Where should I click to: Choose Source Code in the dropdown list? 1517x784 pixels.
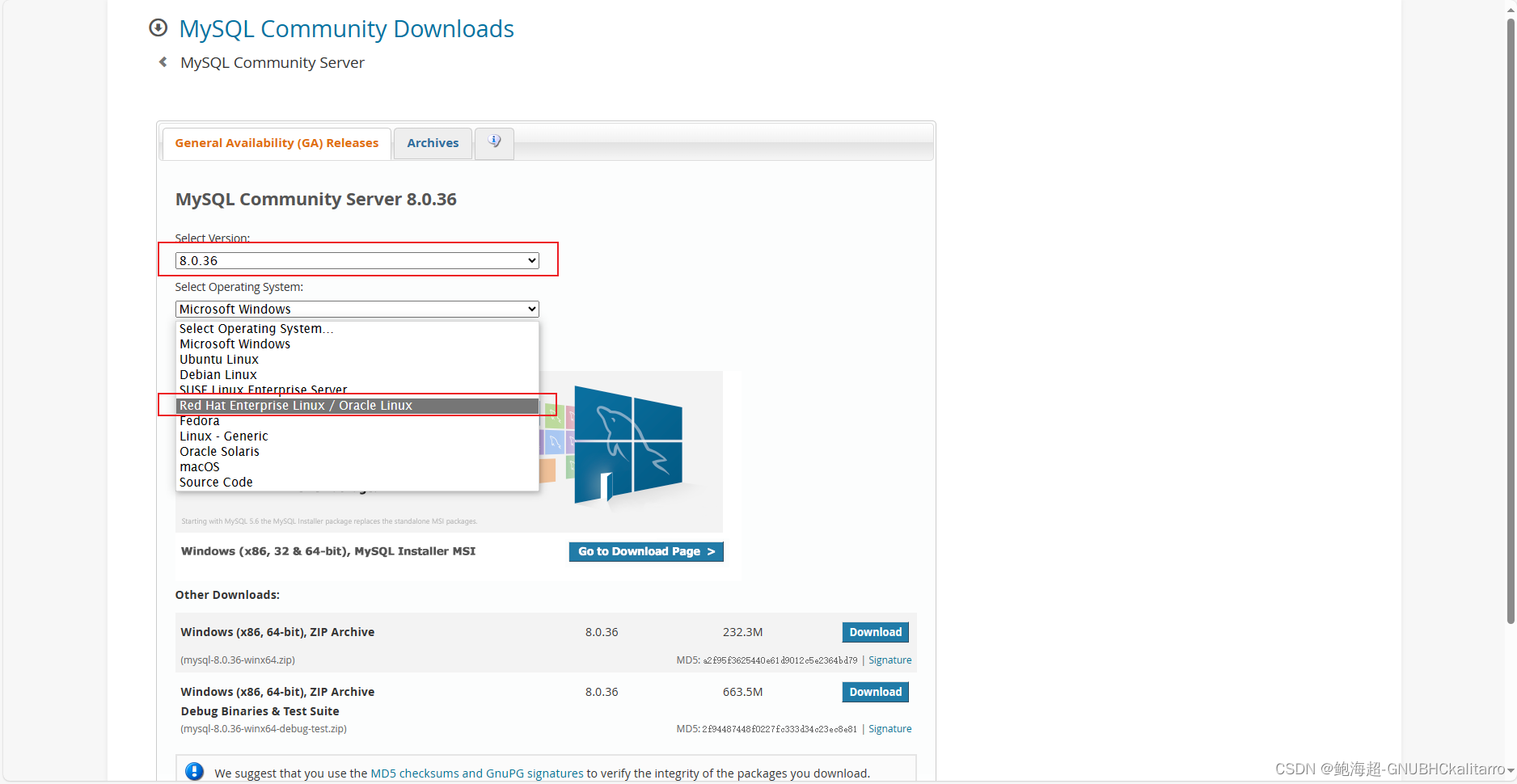(357, 483)
